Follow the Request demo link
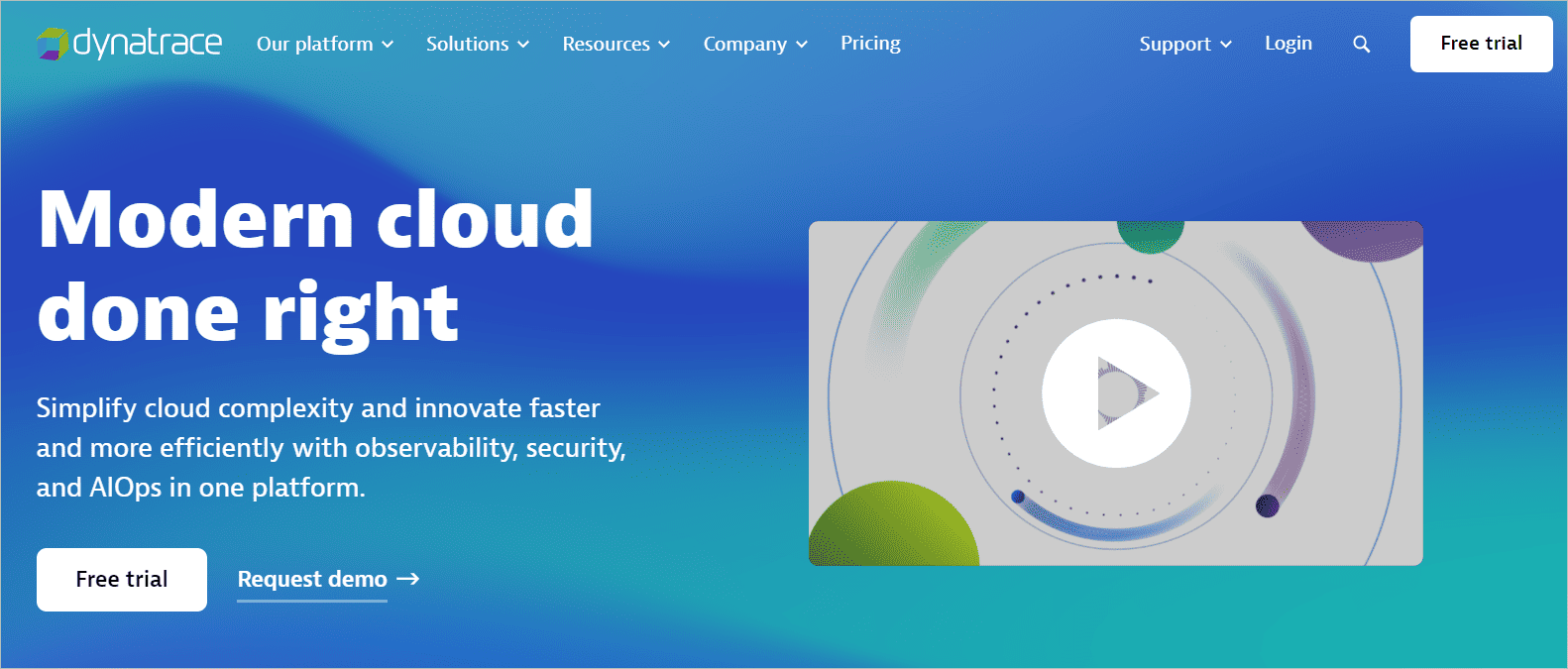Viewport: 1568px width, 669px height. (328, 580)
